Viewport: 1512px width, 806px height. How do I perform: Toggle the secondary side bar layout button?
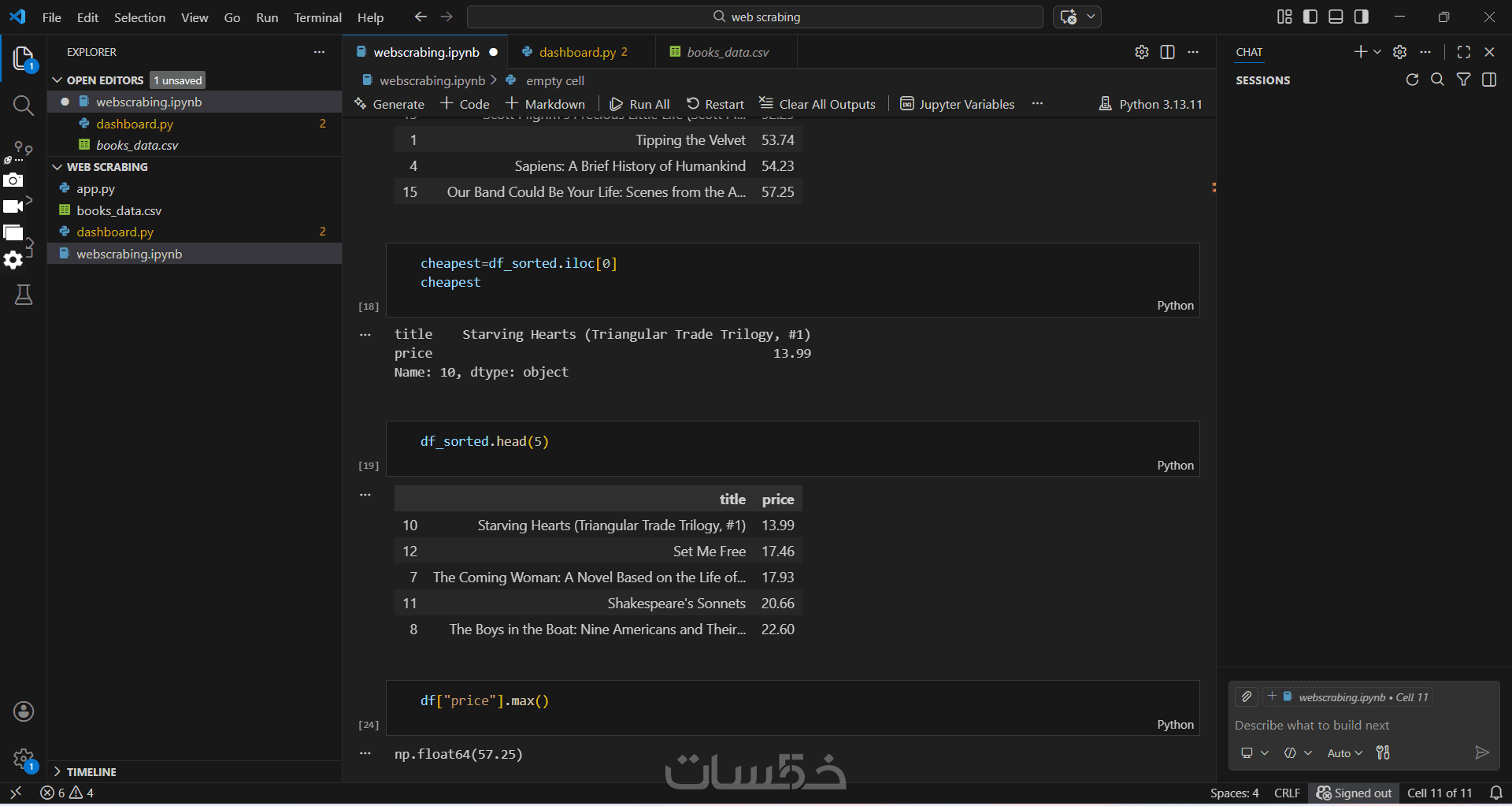pos(1362,17)
